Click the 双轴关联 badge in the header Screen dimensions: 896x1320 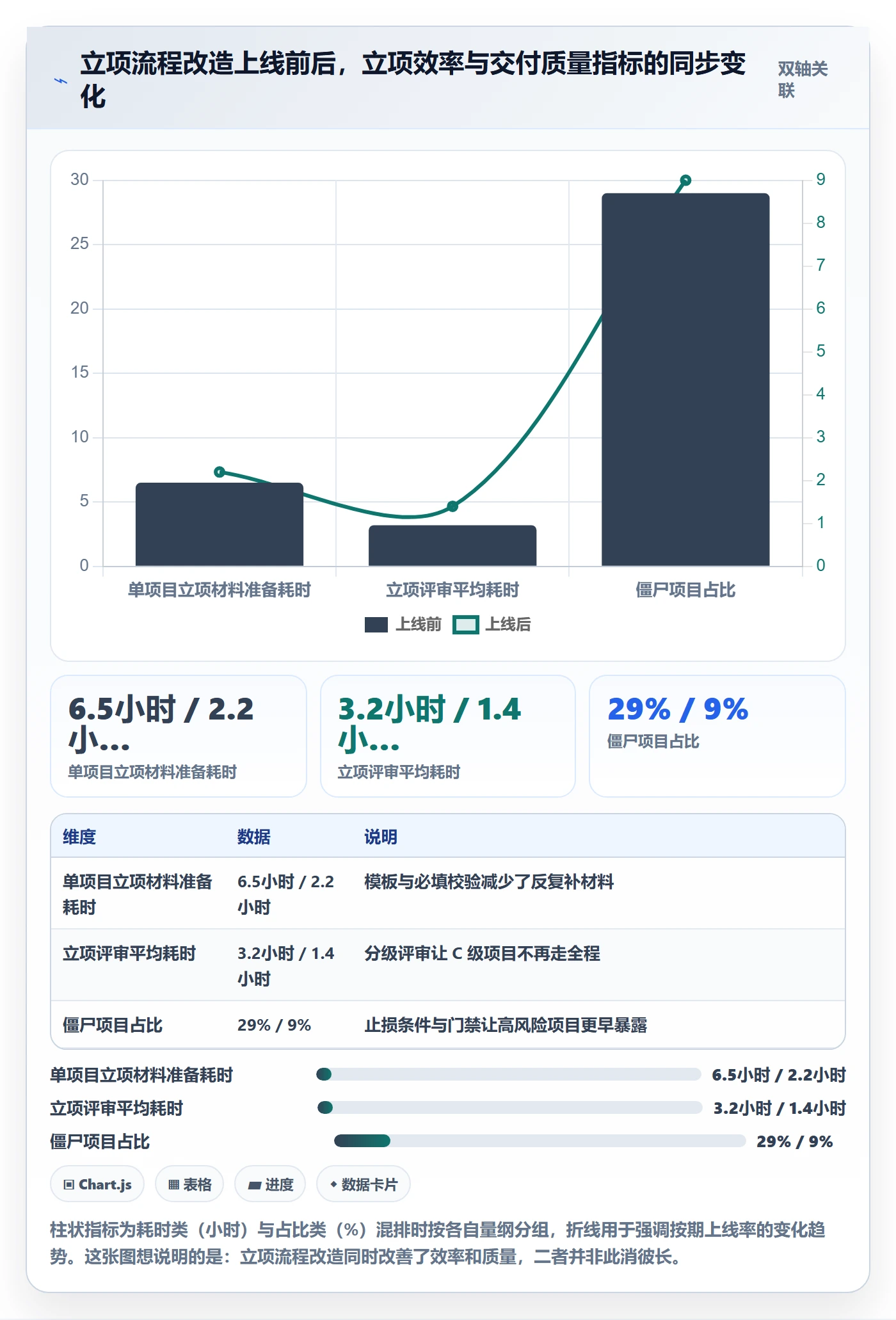point(803,79)
